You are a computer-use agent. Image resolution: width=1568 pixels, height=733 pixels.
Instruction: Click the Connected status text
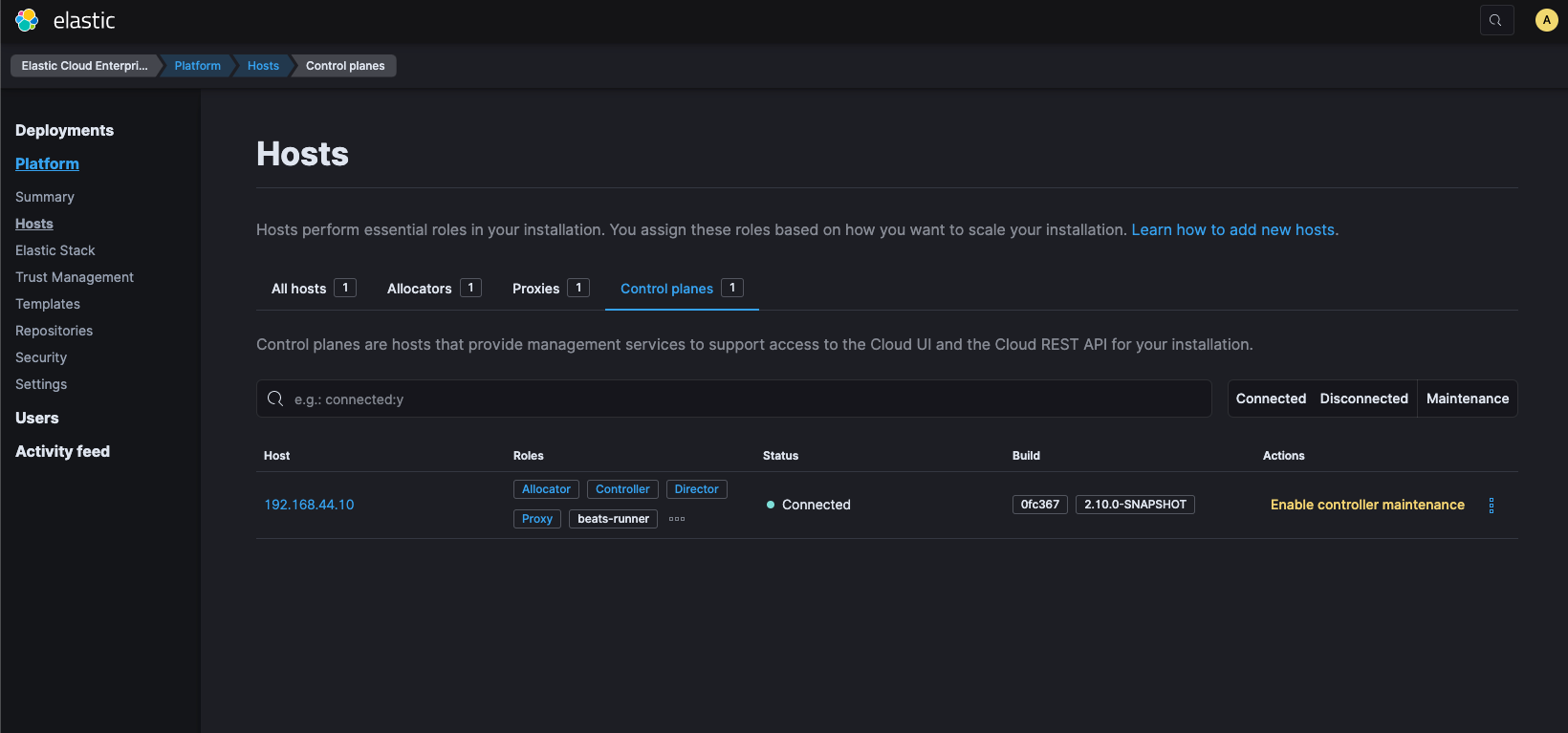(816, 505)
